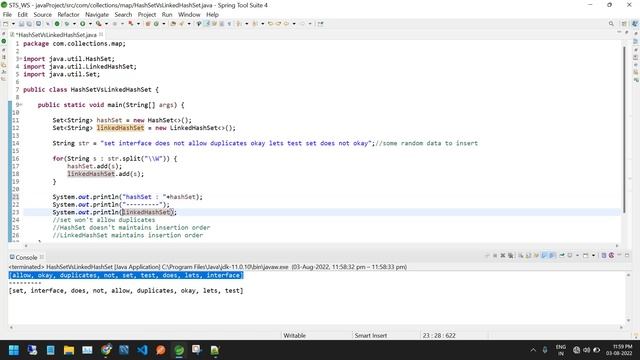The image size is (640, 360).
Task: Open File Explorer from the taskbar
Action: [x=69, y=350]
